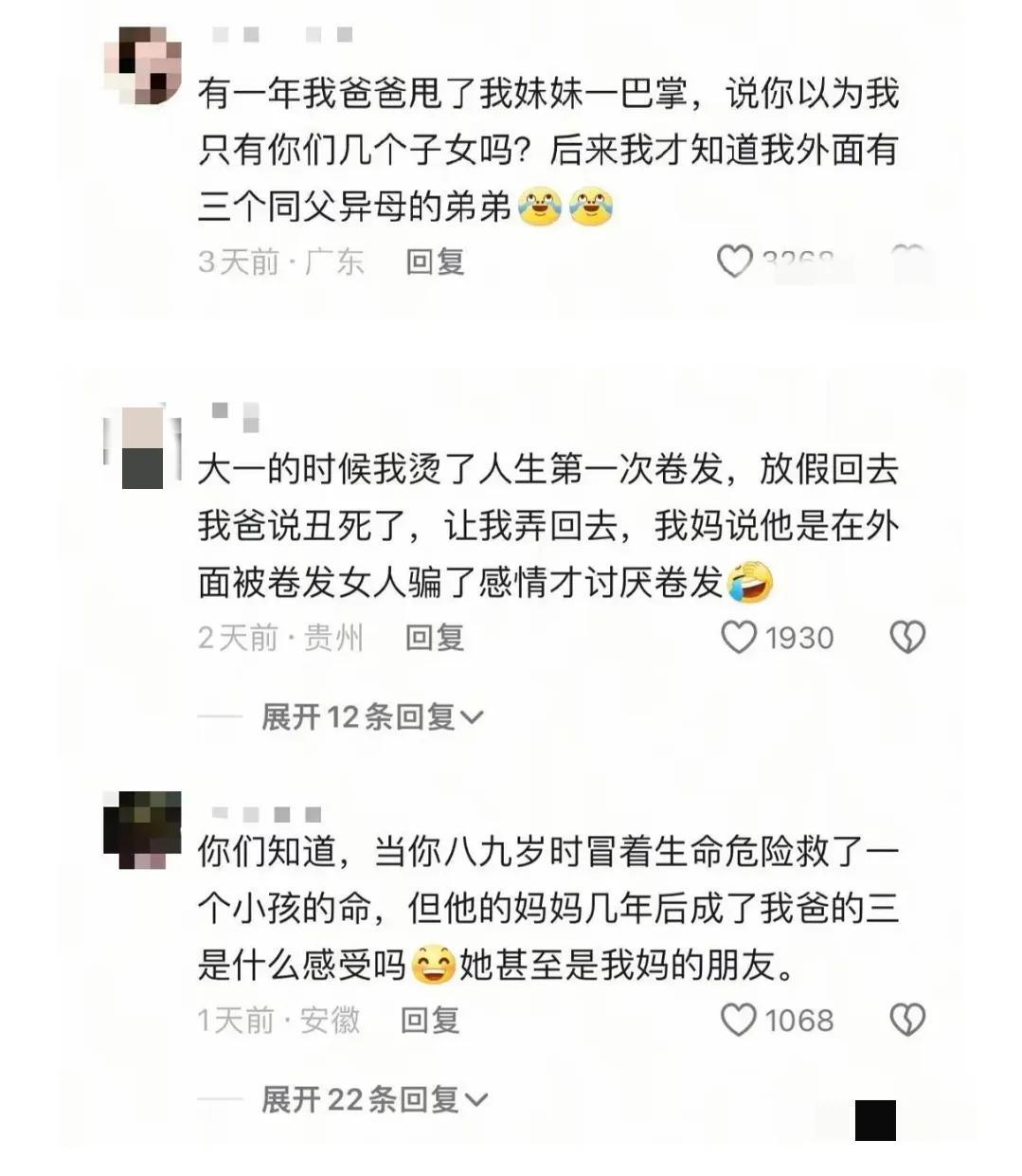Dislike the Guizhou comment with broken heart
This screenshot has height=1176, width=1022.
point(907,638)
